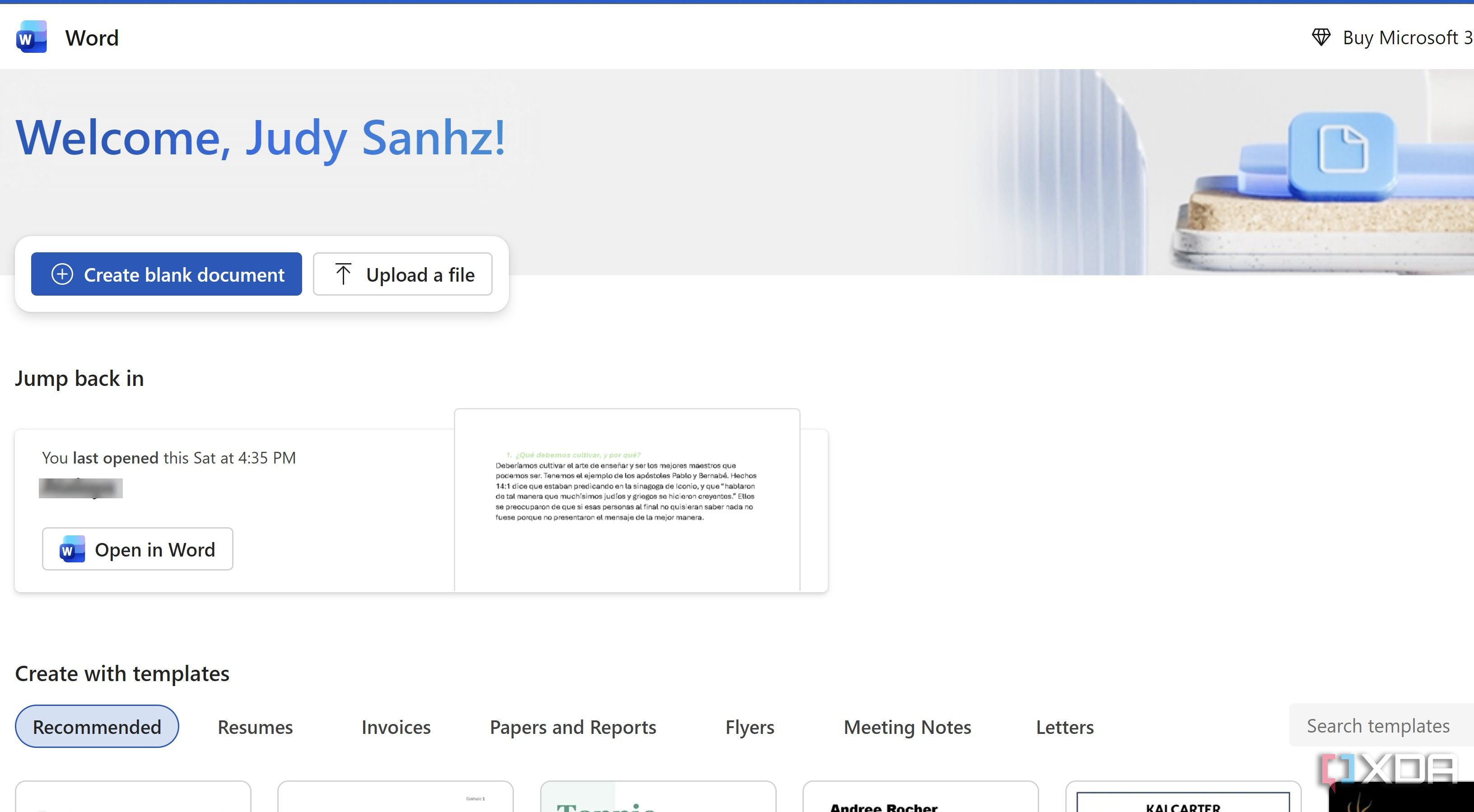Click the Word logo icon
The height and width of the screenshot is (812, 1474).
click(x=32, y=37)
